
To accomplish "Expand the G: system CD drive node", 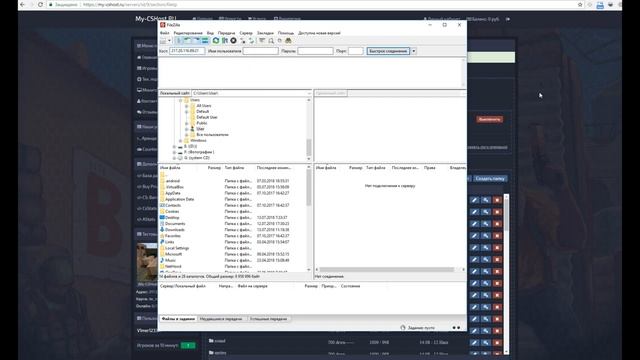I will click(x=174, y=158).
